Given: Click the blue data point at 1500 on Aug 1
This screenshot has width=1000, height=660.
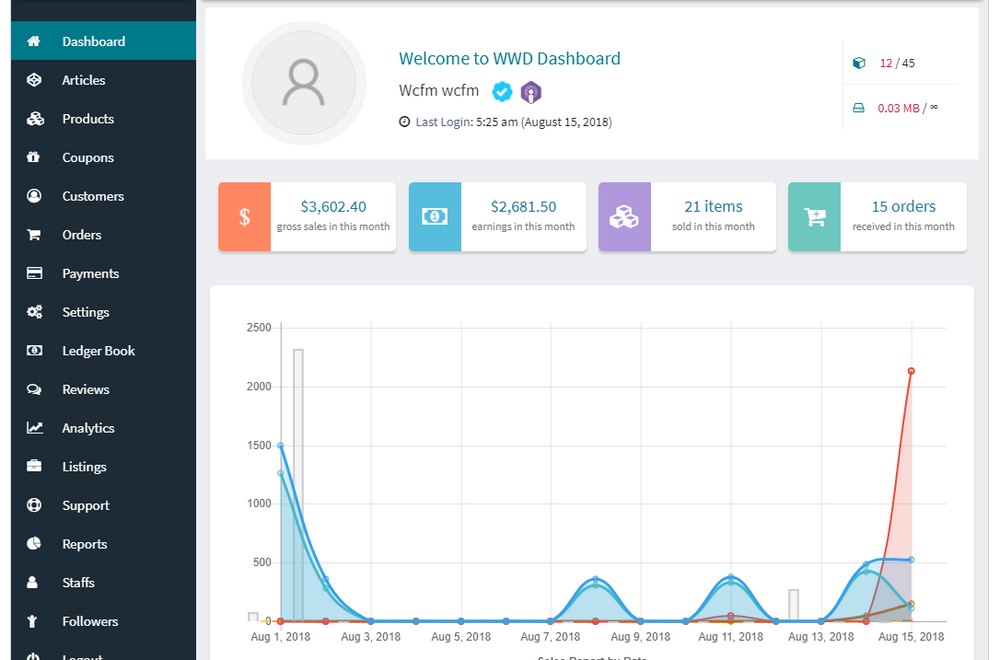Looking at the screenshot, I should click(x=281, y=446).
